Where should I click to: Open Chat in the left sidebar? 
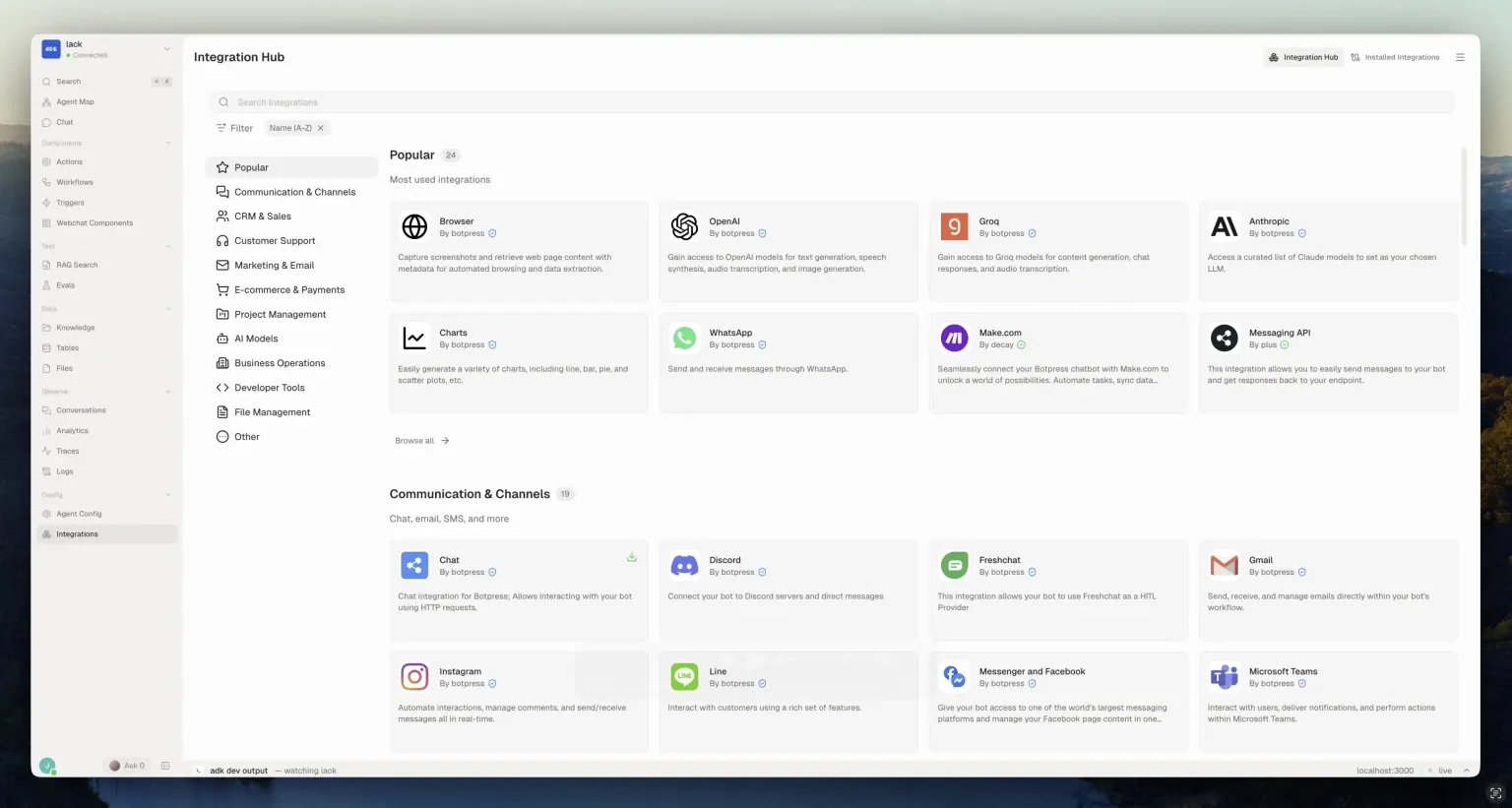pos(107,123)
